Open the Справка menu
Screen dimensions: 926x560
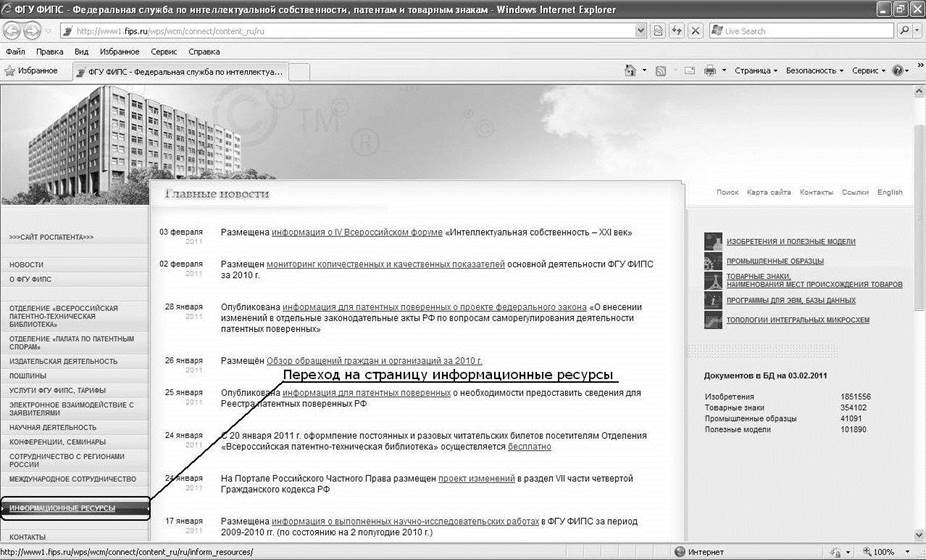pos(204,52)
